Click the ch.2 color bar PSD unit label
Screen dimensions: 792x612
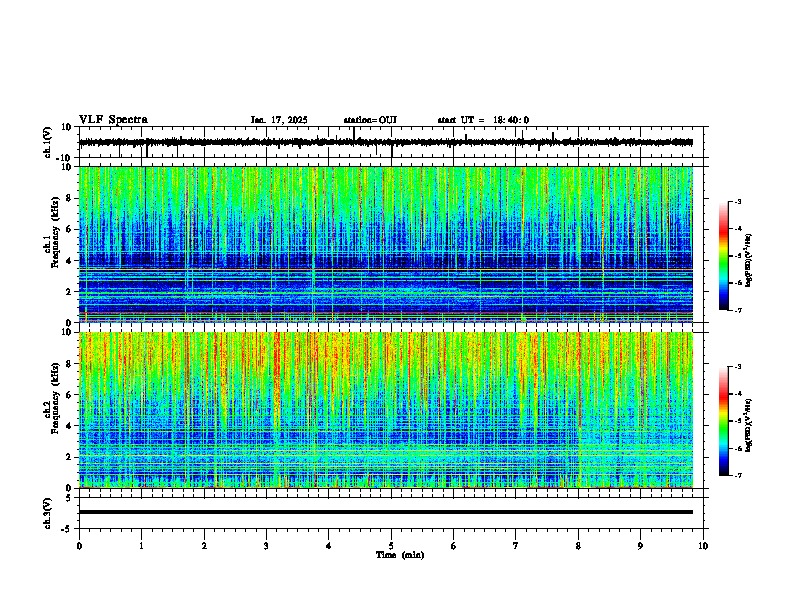tap(749, 425)
